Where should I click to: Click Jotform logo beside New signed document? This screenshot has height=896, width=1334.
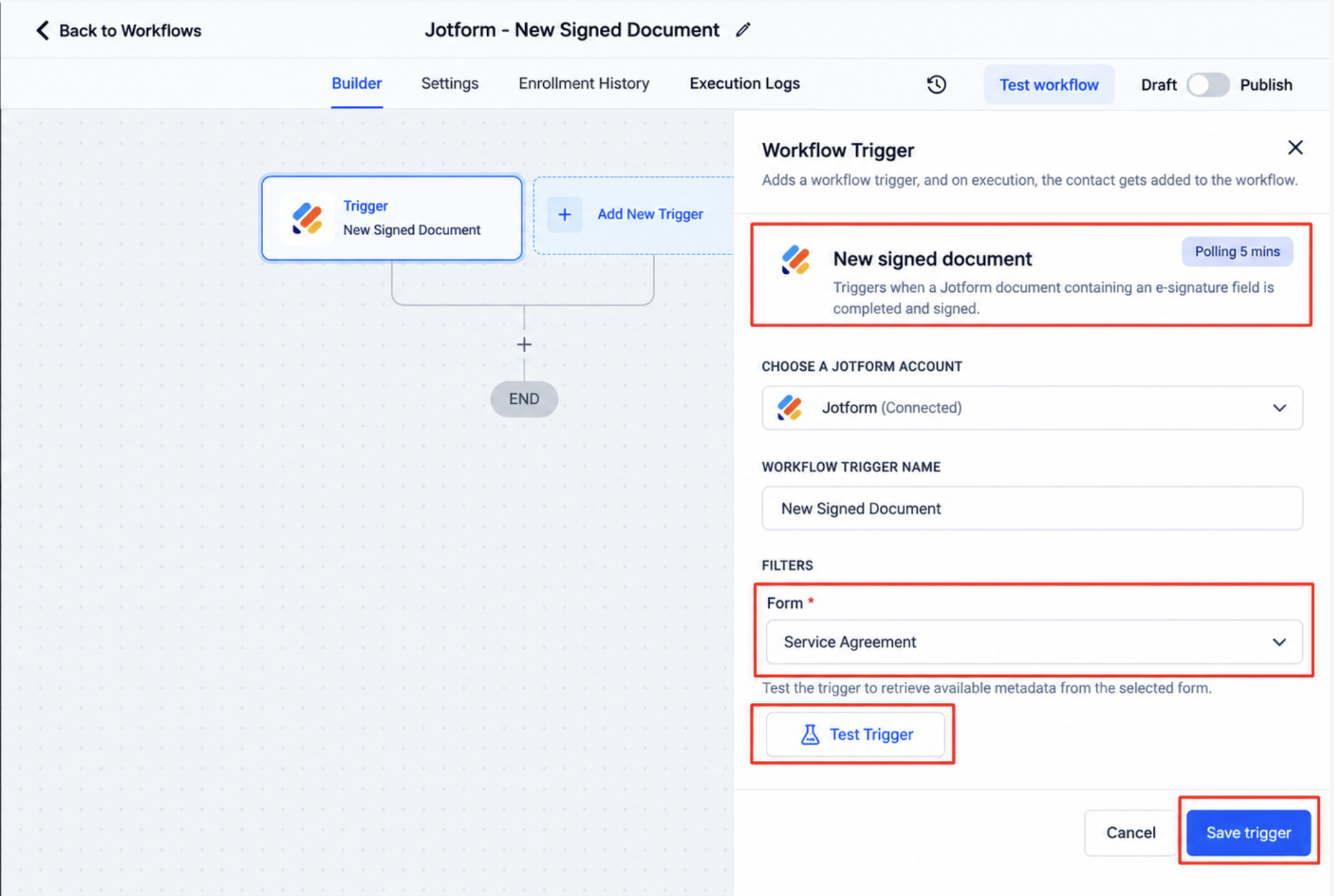tap(796, 259)
